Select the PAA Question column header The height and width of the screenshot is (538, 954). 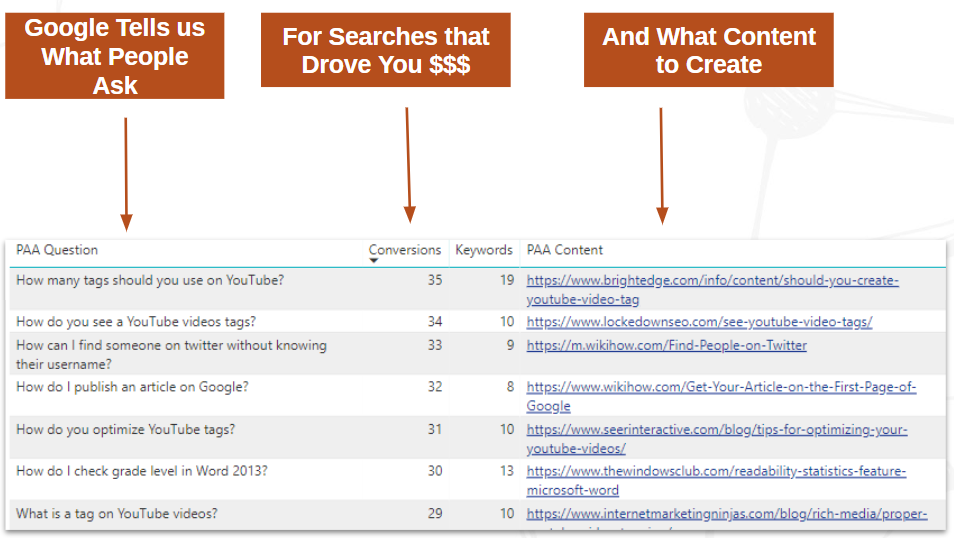click(57, 250)
